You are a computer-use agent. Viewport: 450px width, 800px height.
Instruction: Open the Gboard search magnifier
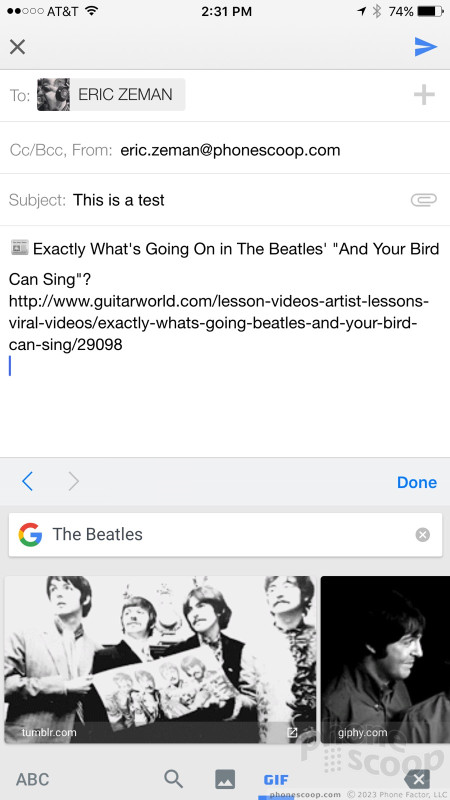pyautogui.click(x=173, y=779)
